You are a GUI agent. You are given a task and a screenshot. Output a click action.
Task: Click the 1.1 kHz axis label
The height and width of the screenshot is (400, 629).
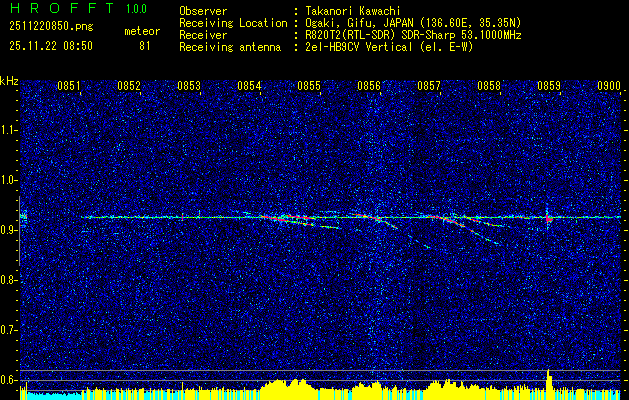pos(8,130)
